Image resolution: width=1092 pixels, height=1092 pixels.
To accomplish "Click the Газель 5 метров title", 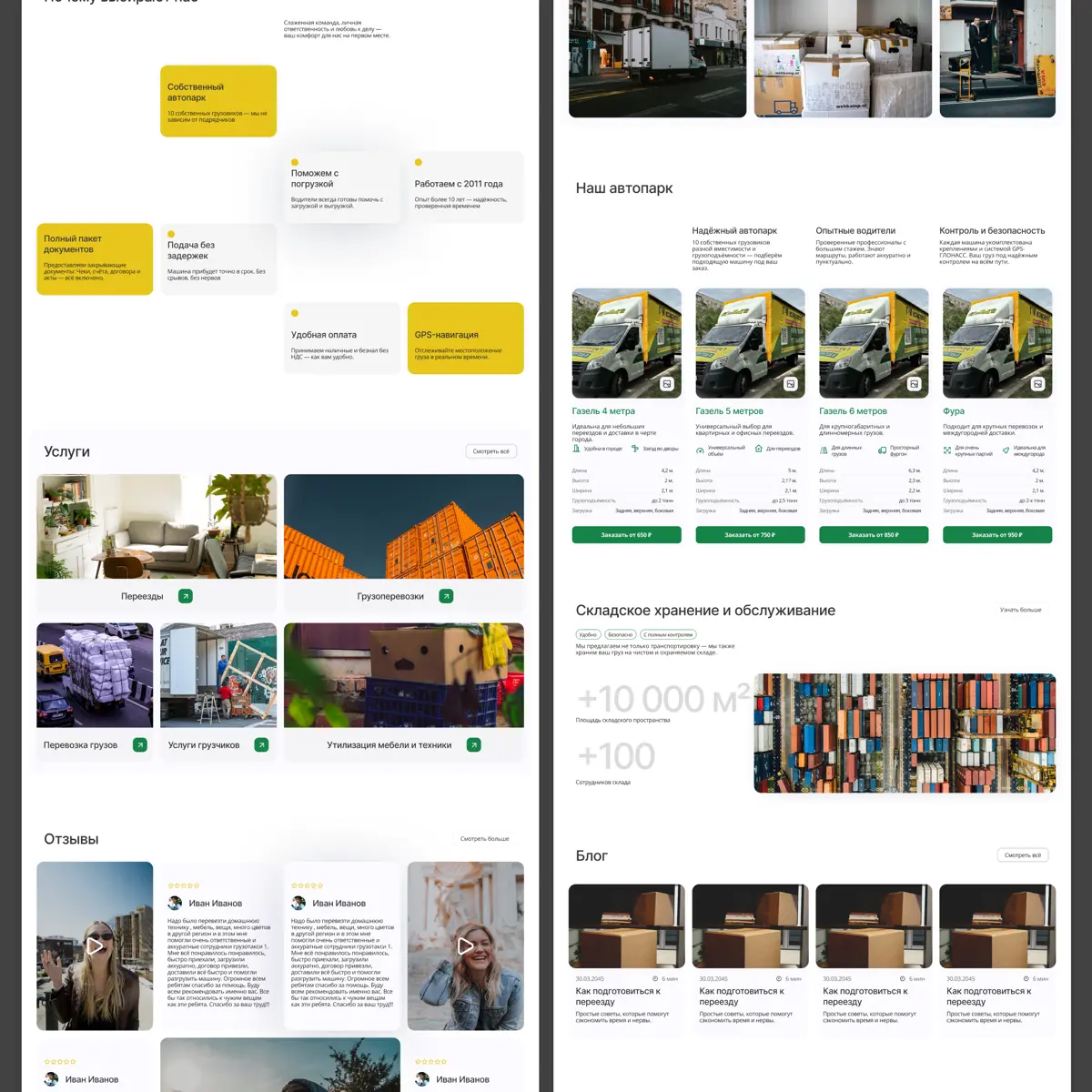I will pyautogui.click(x=729, y=411).
